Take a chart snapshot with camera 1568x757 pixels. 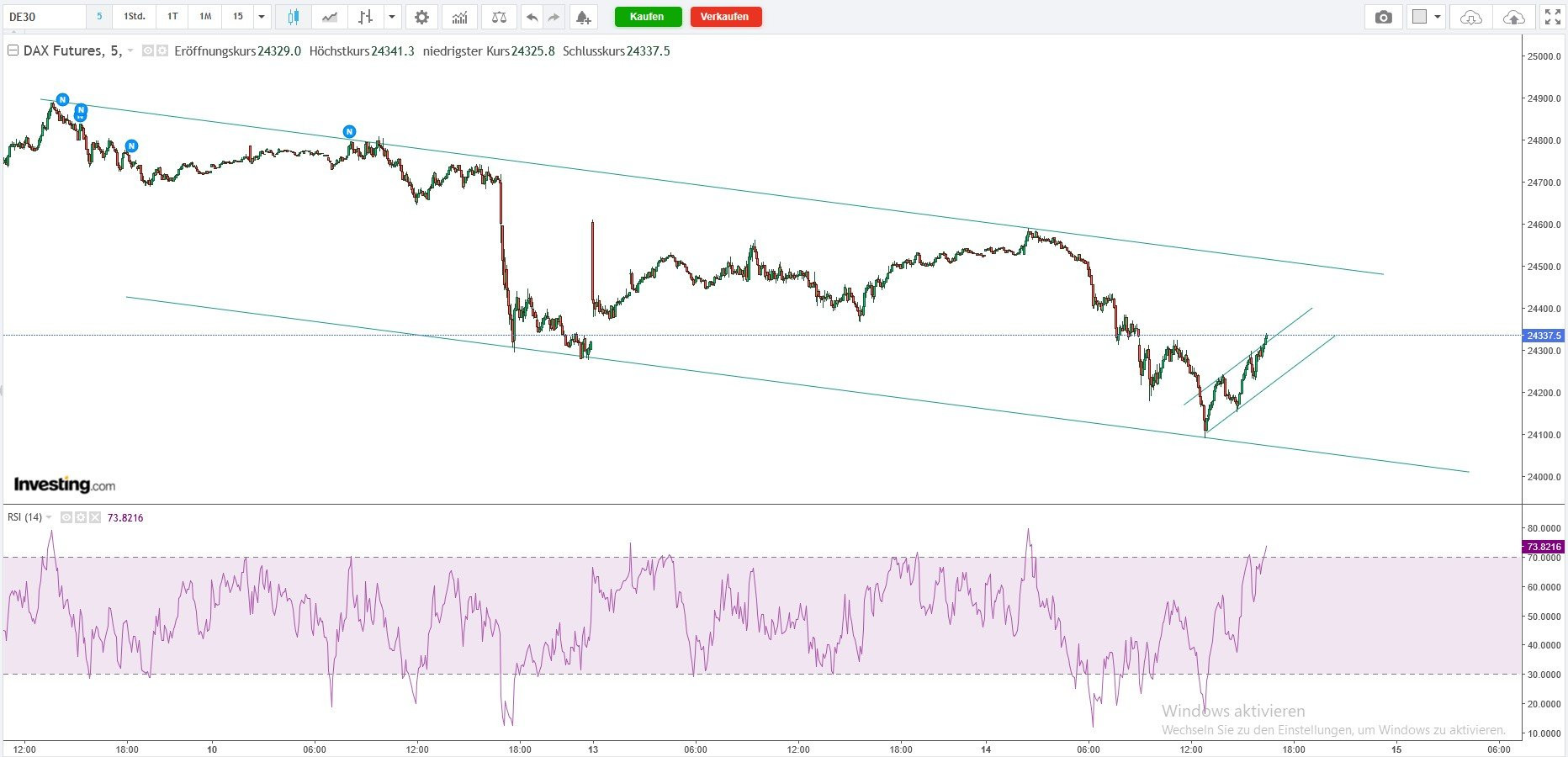click(x=1383, y=17)
